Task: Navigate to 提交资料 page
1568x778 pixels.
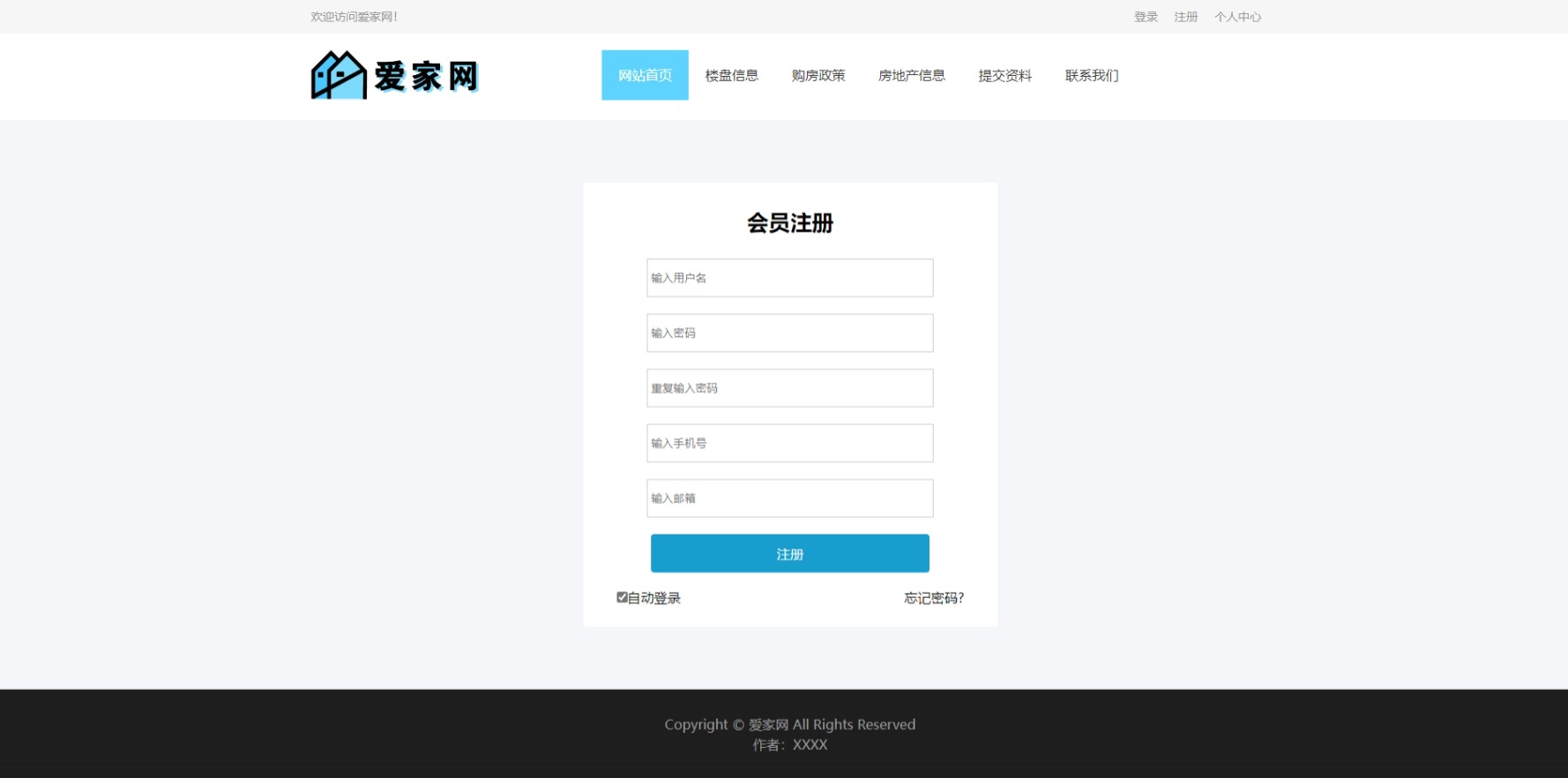Action: pos(1004,76)
